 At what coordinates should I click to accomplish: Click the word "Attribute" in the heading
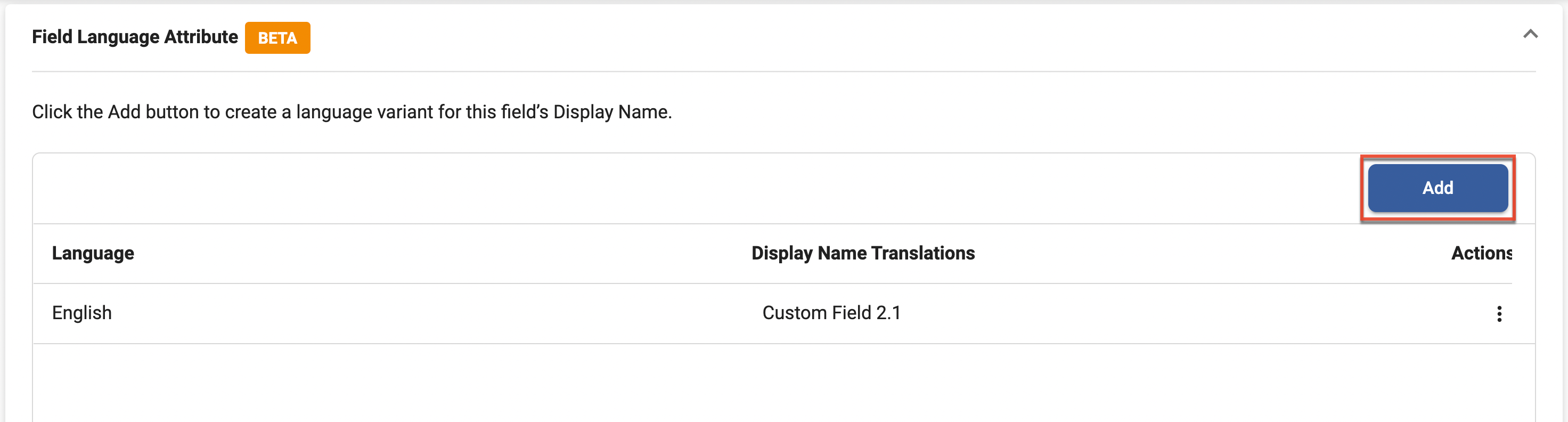[201, 37]
